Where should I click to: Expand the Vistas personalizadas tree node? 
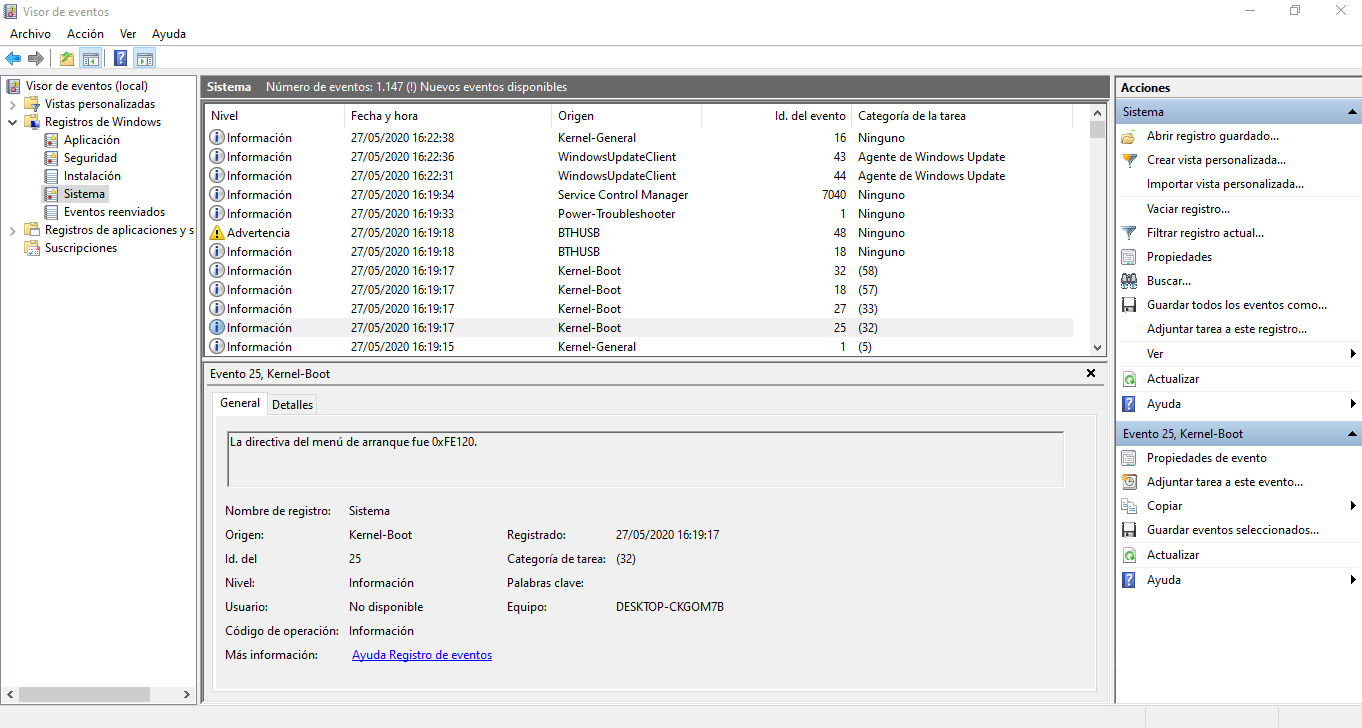pos(12,104)
